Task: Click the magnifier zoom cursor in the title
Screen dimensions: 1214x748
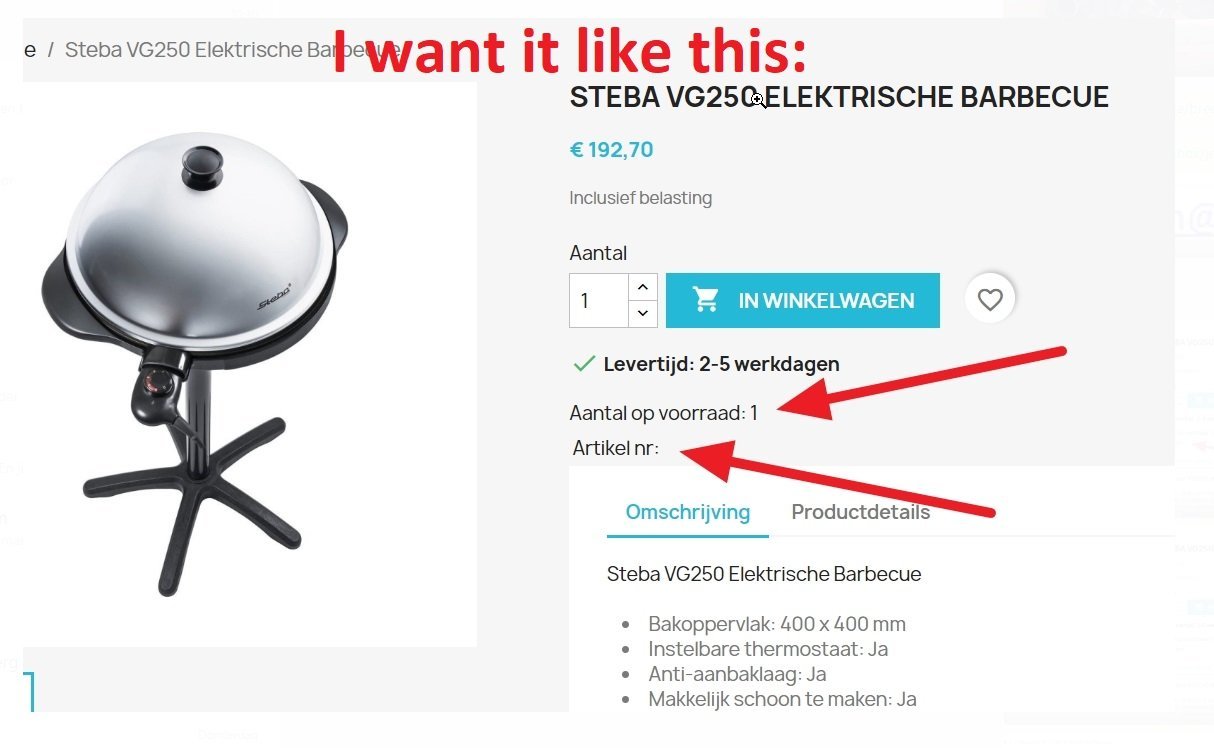Action: (758, 98)
